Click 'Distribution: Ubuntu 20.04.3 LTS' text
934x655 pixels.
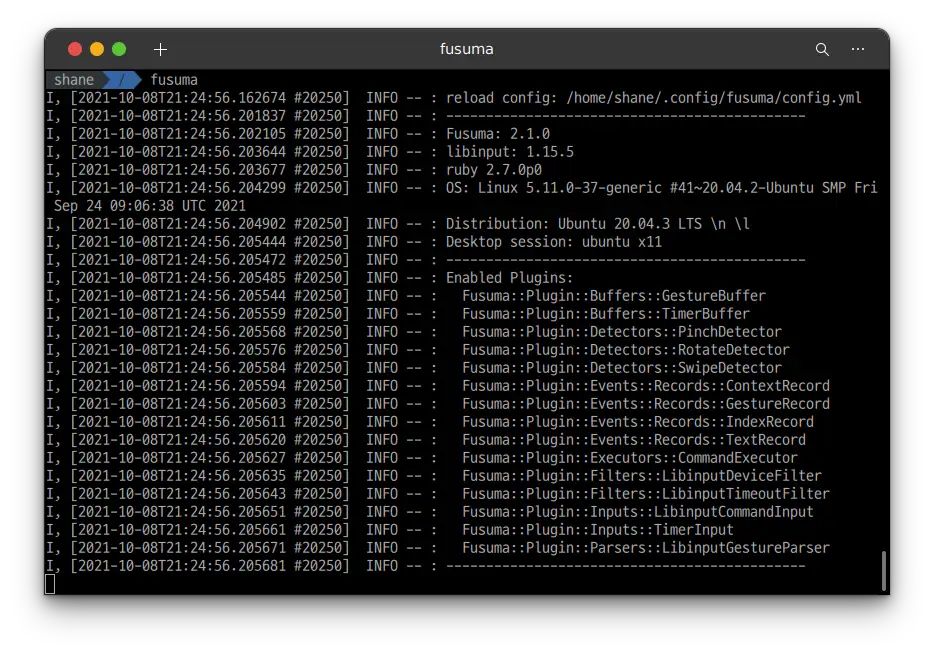tap(574, 224)
